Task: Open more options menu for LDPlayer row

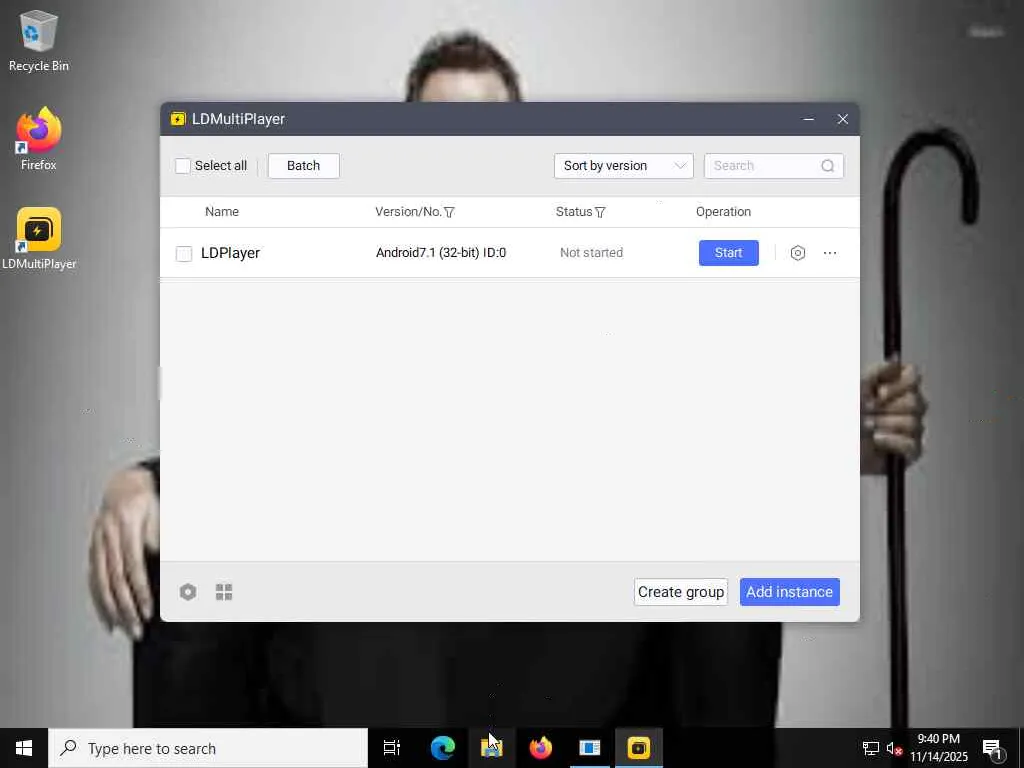Action: (830, 253)
